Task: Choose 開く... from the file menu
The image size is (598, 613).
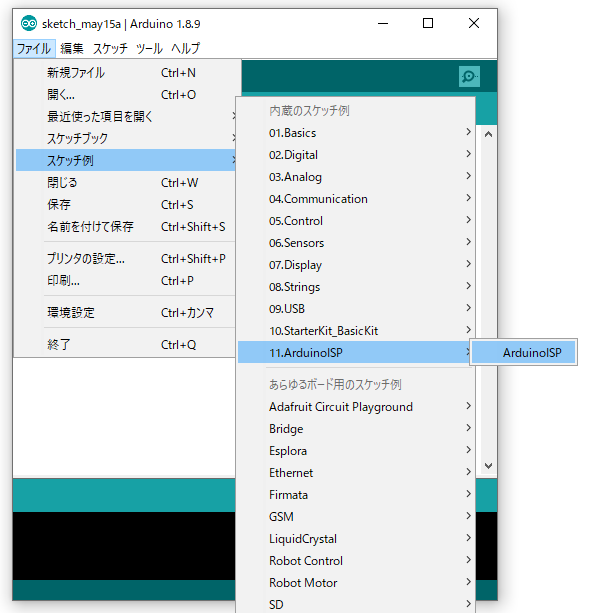Action: click(125, 95)
